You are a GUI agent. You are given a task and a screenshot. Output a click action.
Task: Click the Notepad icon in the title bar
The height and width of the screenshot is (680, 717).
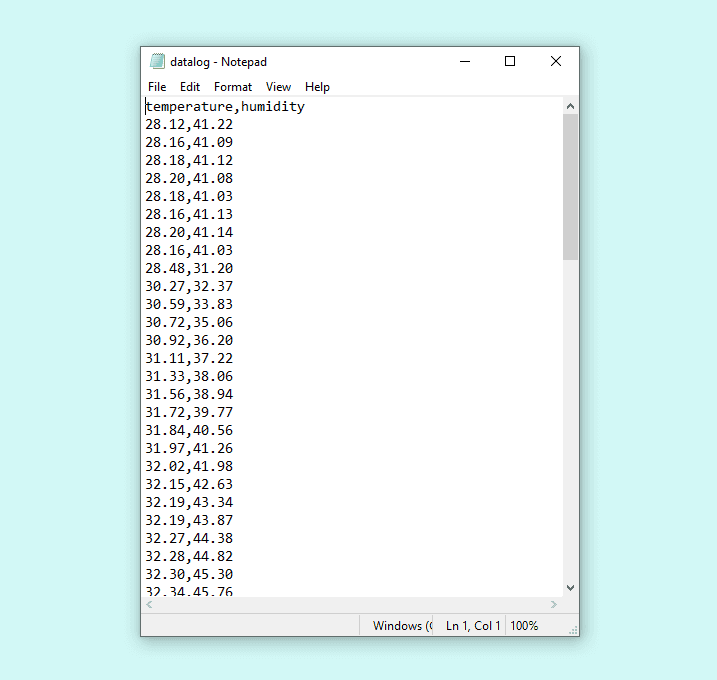[157, 62]
